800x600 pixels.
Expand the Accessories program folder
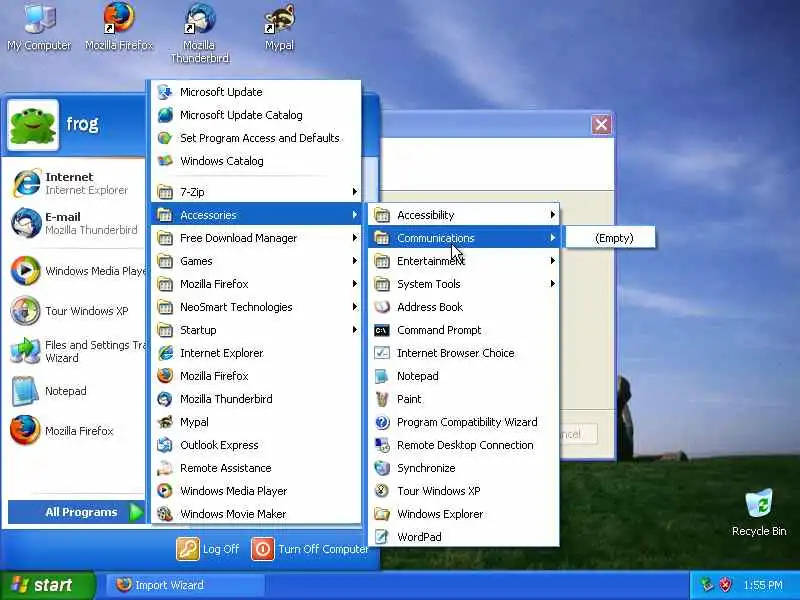[x=256, y=215]
